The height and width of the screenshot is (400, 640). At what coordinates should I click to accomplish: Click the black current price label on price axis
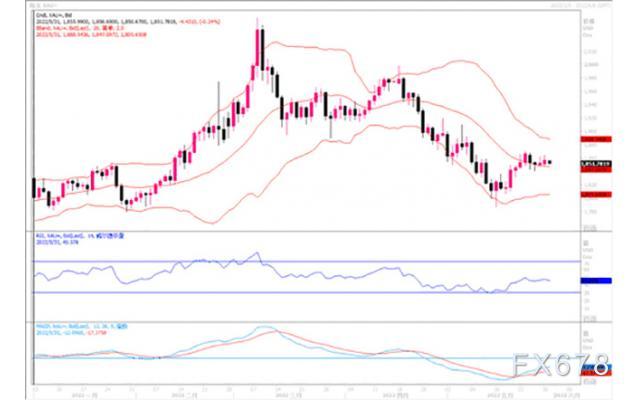596,164
